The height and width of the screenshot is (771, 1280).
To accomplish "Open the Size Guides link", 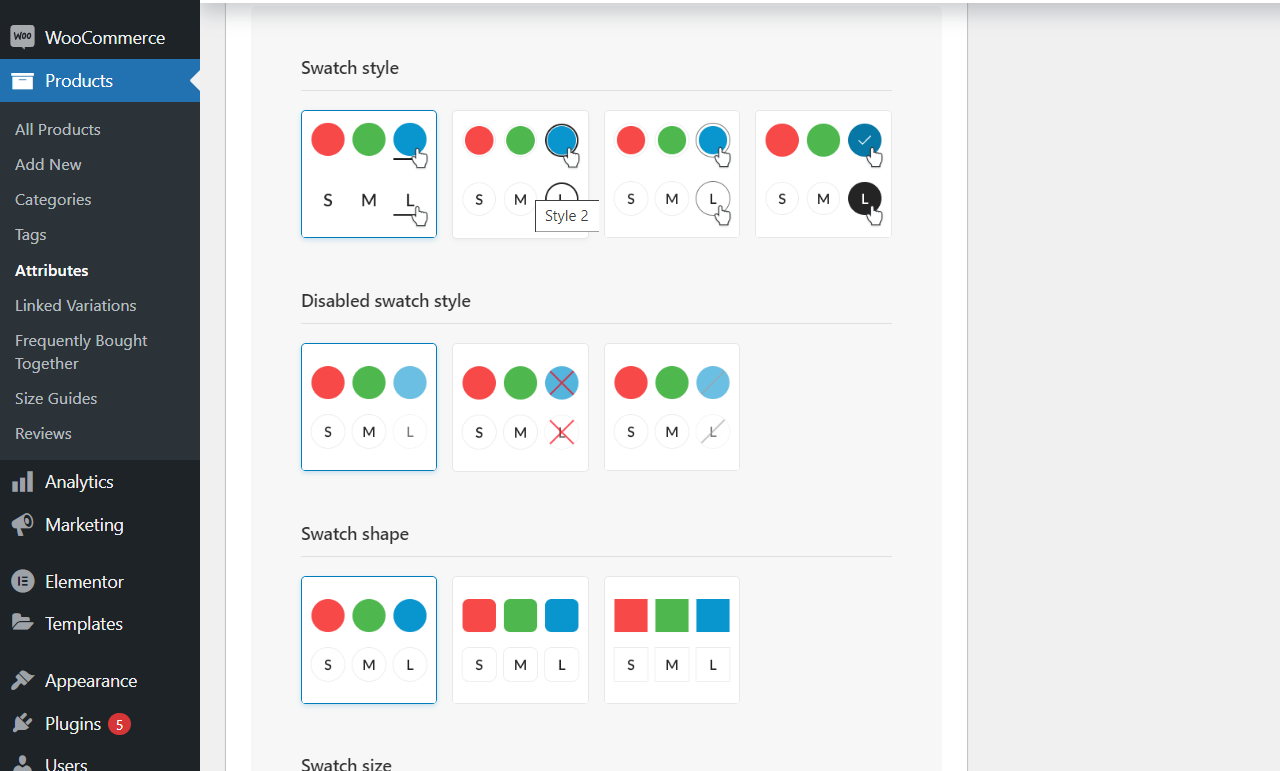I will (56, 398).
